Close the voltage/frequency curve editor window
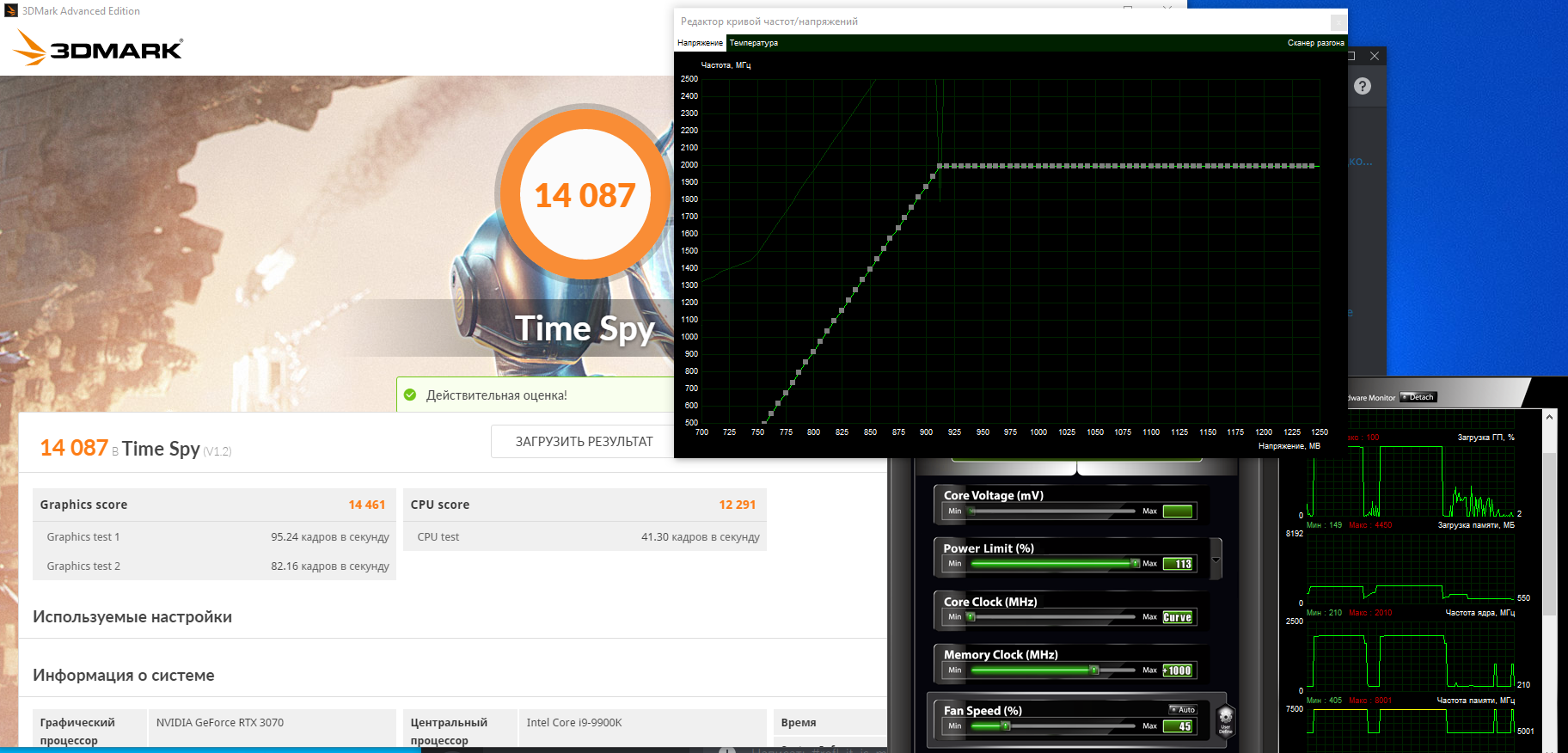The width and height of the screenshot is (1568, 753). click(1338, 21)
